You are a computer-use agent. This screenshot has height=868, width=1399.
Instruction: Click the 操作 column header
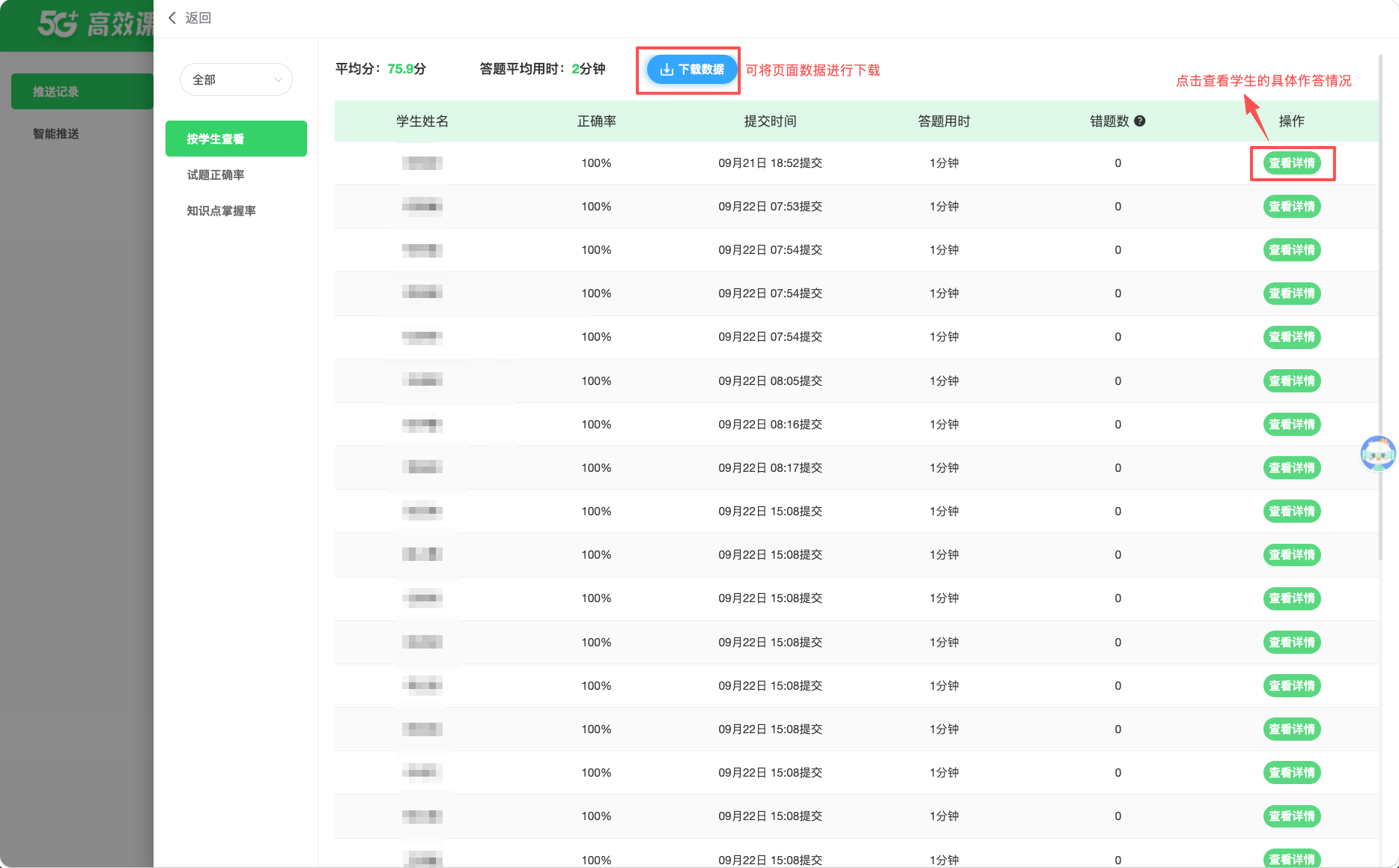[1291, 121]
